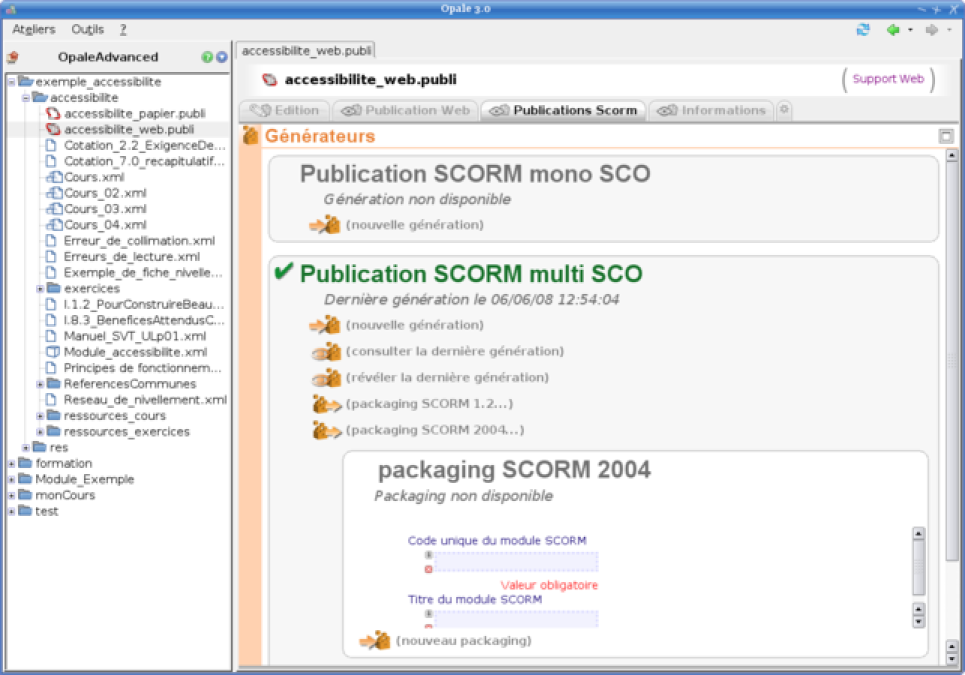Open forward-history dropdown arrow at far right
The image size is (965, 675).
(949, 30)
